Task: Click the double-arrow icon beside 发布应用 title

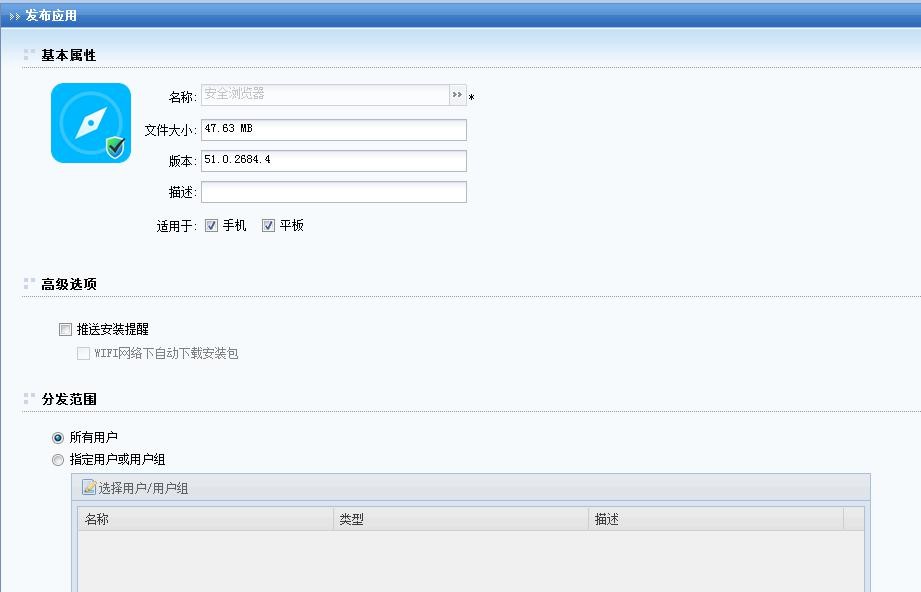Action: click(15, 16)
